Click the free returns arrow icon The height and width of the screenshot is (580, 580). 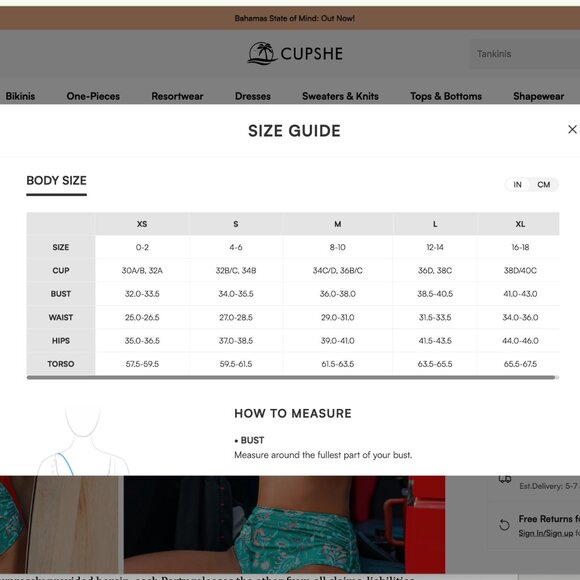point(504,525)
